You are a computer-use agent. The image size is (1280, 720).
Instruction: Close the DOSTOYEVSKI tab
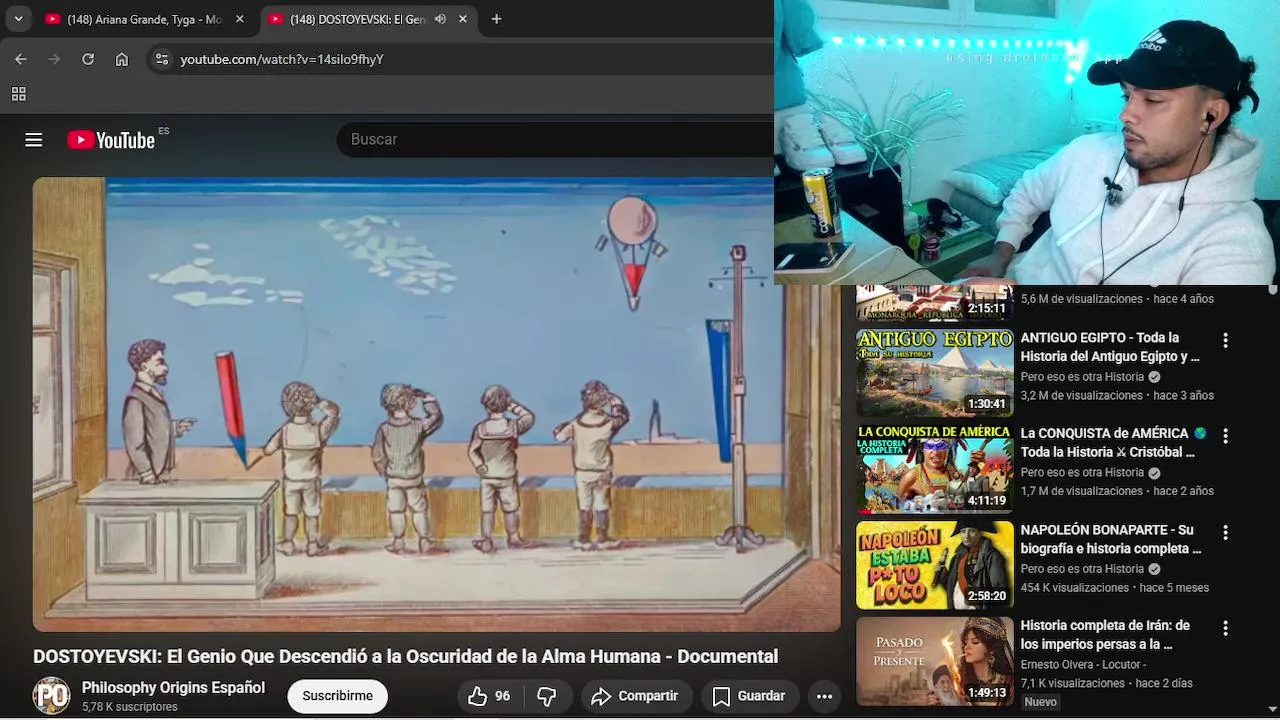click(x=462, y=19)
